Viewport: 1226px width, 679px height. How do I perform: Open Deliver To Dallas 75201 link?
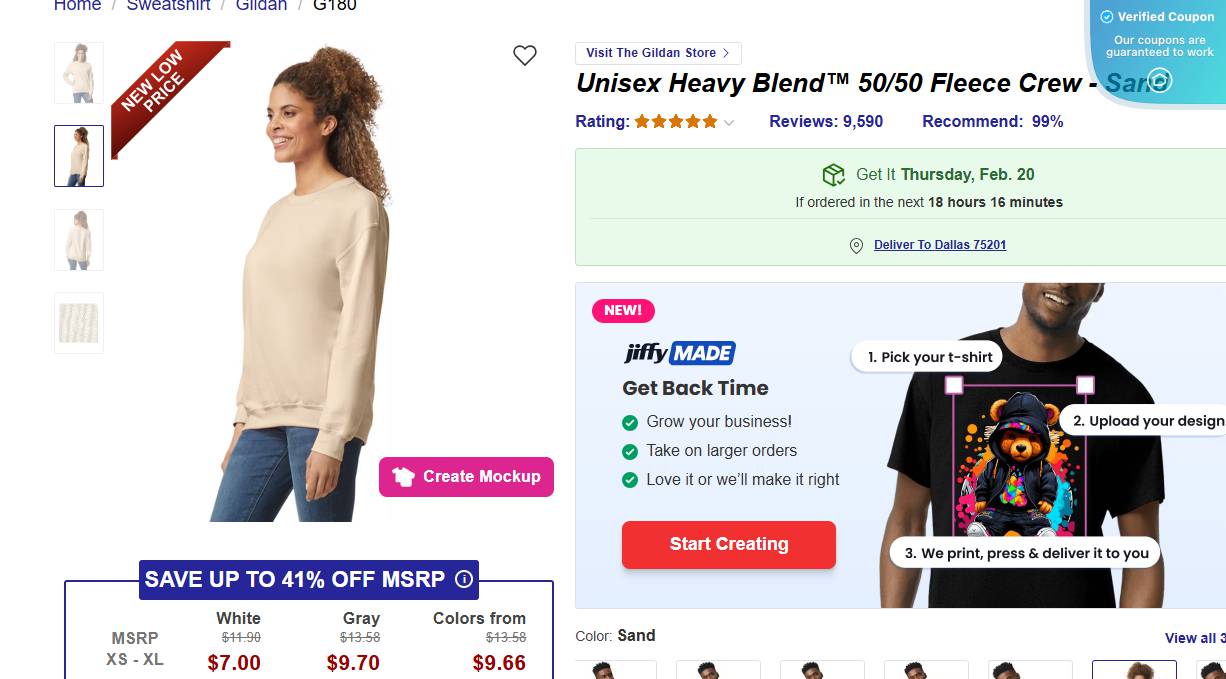coord(939,245)
